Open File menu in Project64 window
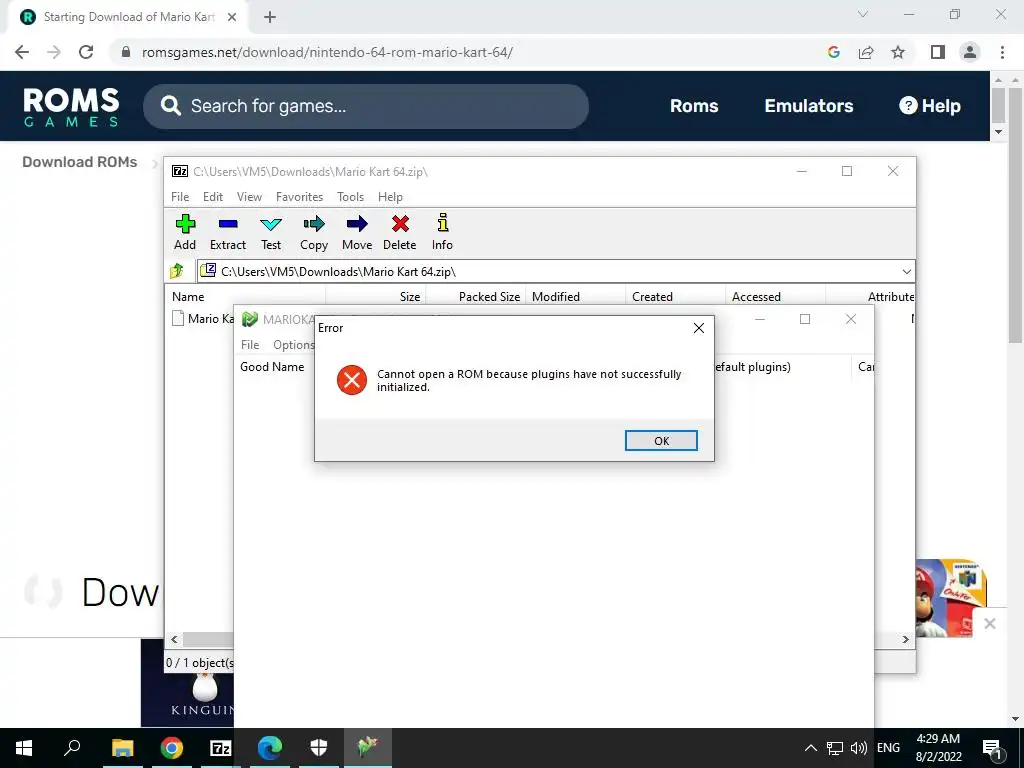Image resolution: width=1024 pixels, height=768 pixels. click(250, 345)
